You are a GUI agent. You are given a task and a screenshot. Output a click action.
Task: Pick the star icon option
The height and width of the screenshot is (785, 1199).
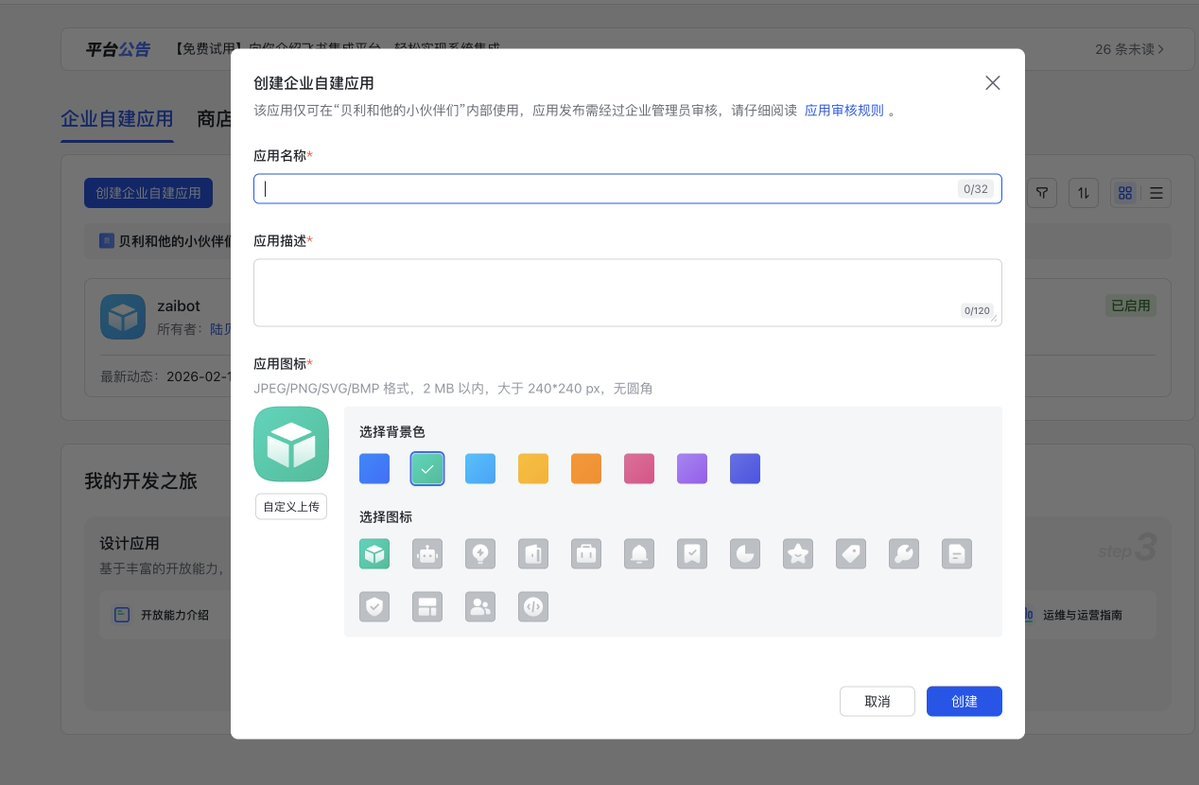click(798, 553)
